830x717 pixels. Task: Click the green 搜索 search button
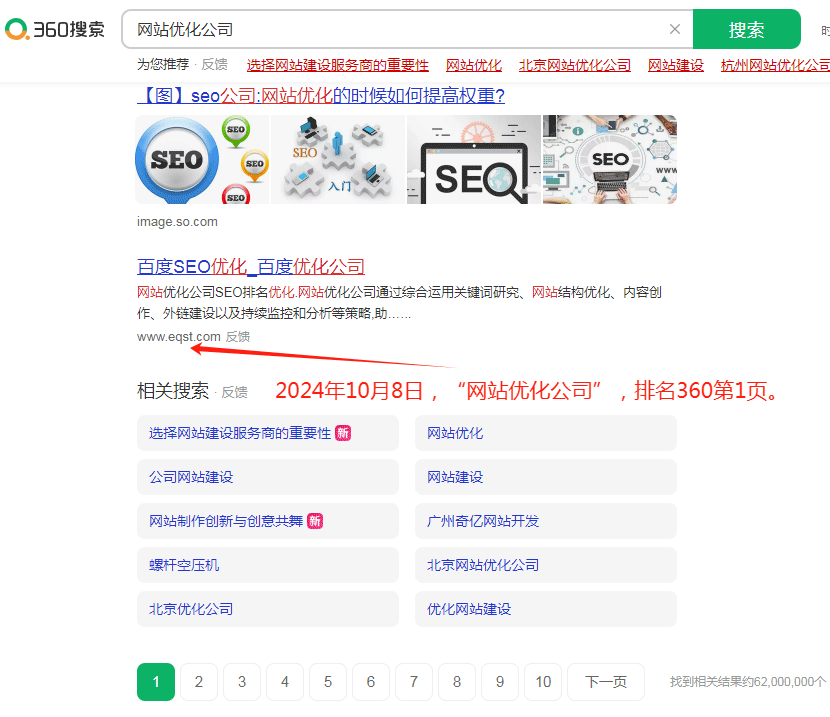click(x=746, y=29)
